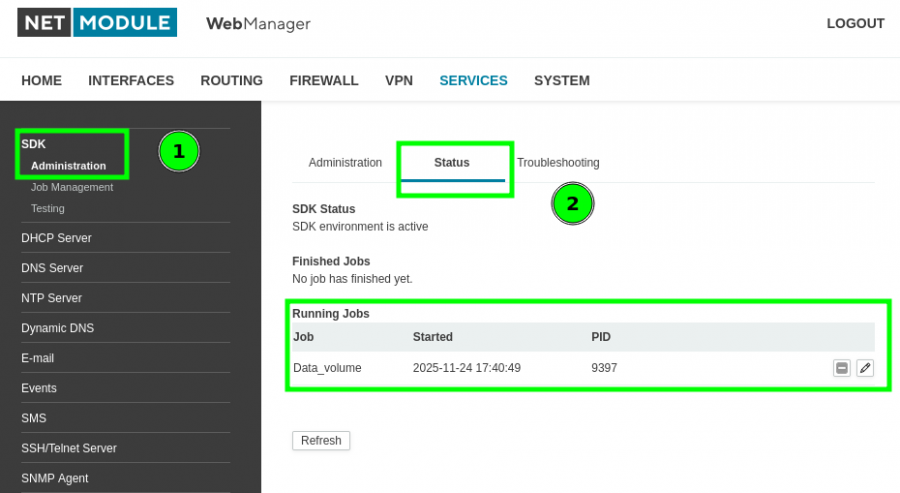Select Testing in the SDK sidebar
Image resolution: width=900 pixels, height=493 pixels.
(48, 208)
